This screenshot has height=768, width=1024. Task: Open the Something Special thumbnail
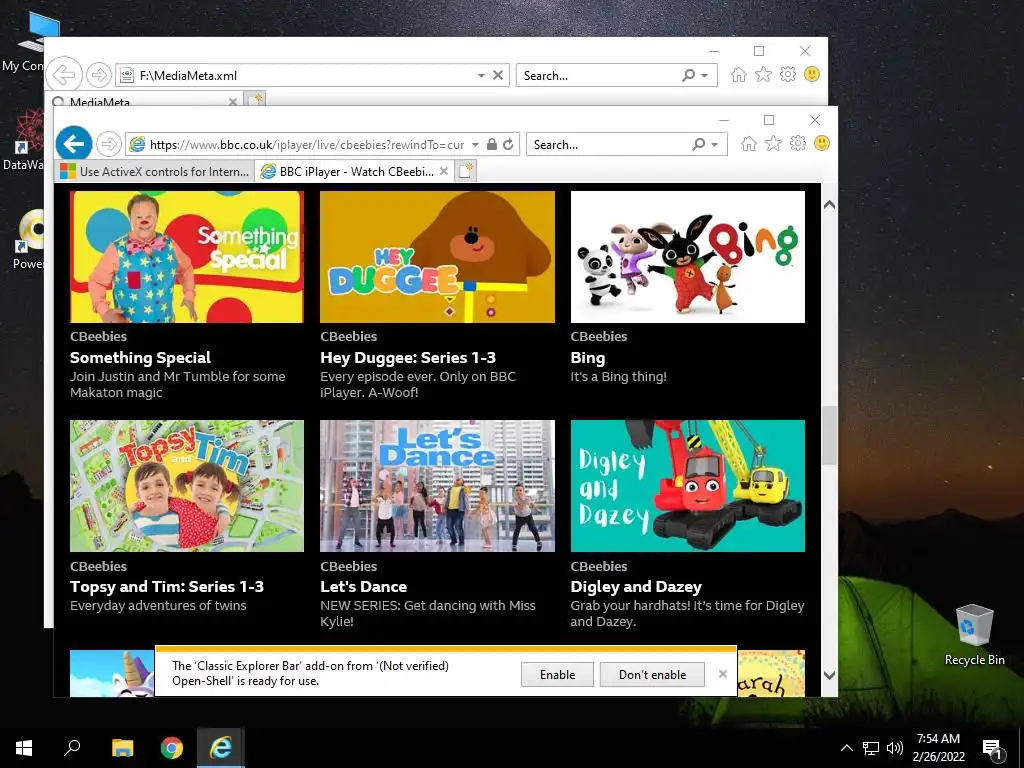(187, 257)
